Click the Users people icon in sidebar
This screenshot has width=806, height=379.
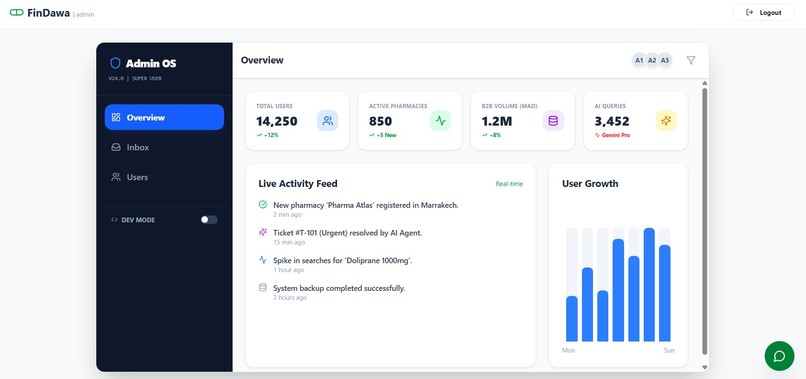point(116,177)
